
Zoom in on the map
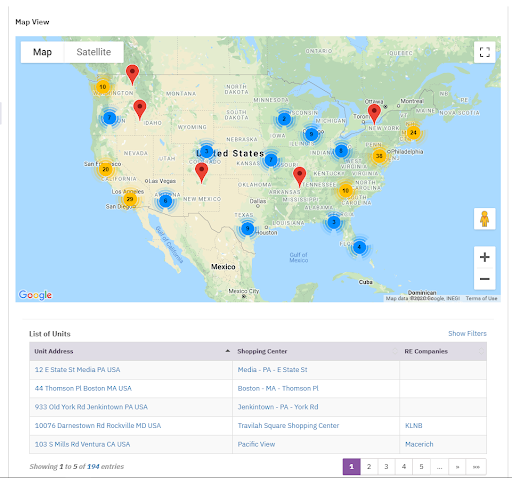click(x=485, y=257)
